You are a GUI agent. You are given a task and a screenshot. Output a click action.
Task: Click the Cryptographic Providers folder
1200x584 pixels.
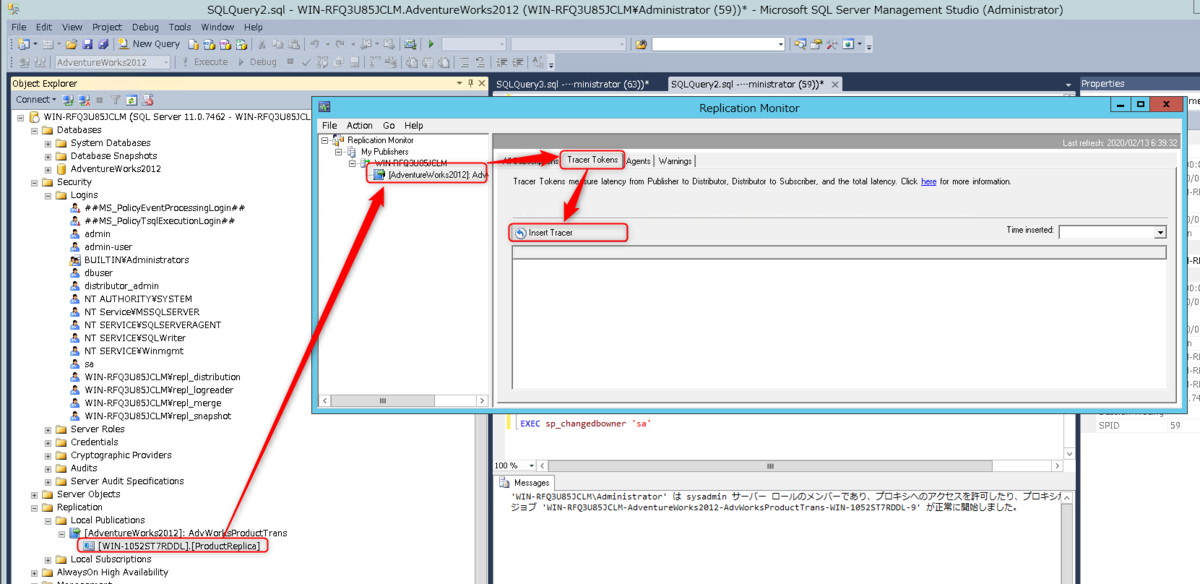[x=121, y=455]
